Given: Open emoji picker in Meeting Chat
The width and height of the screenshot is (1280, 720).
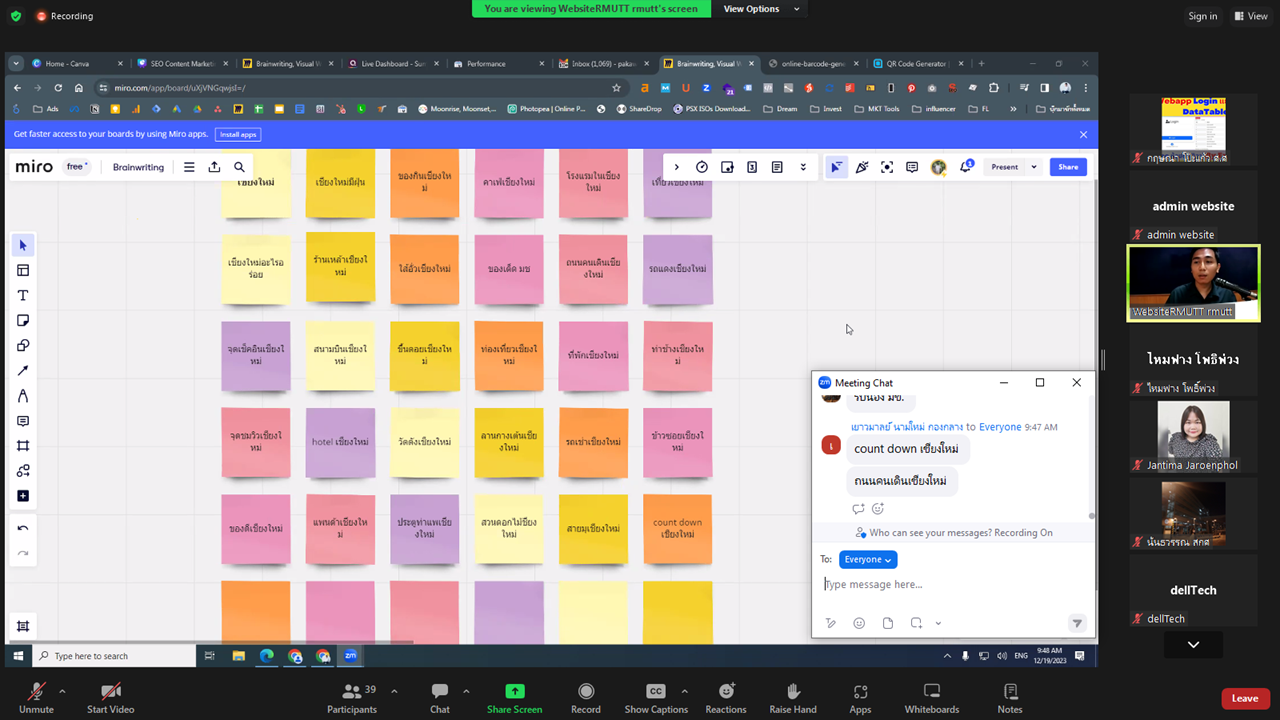Looking at the screenshot, I should (x=859, y=623).
